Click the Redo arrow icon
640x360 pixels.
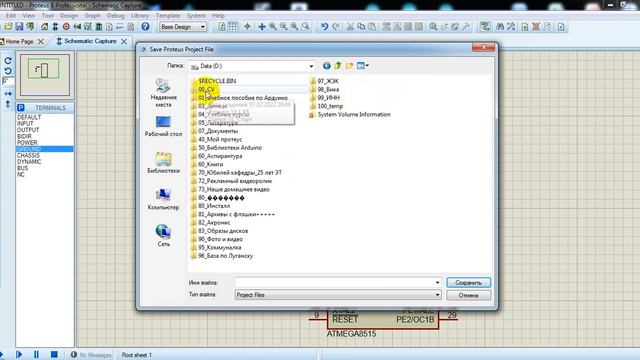click(x=336, y=27)
